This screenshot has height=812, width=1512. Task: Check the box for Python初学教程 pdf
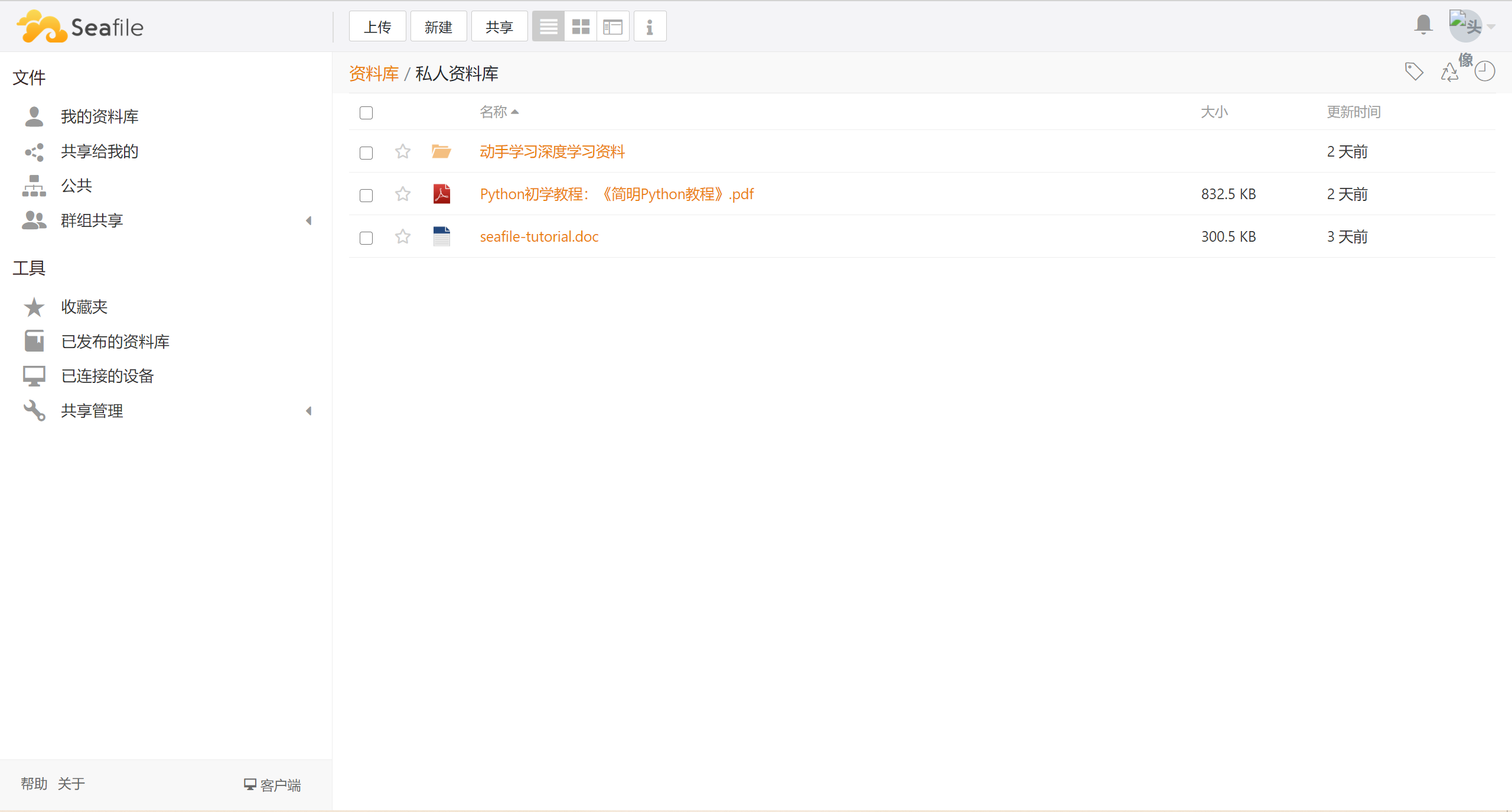[x=366, y=196]
